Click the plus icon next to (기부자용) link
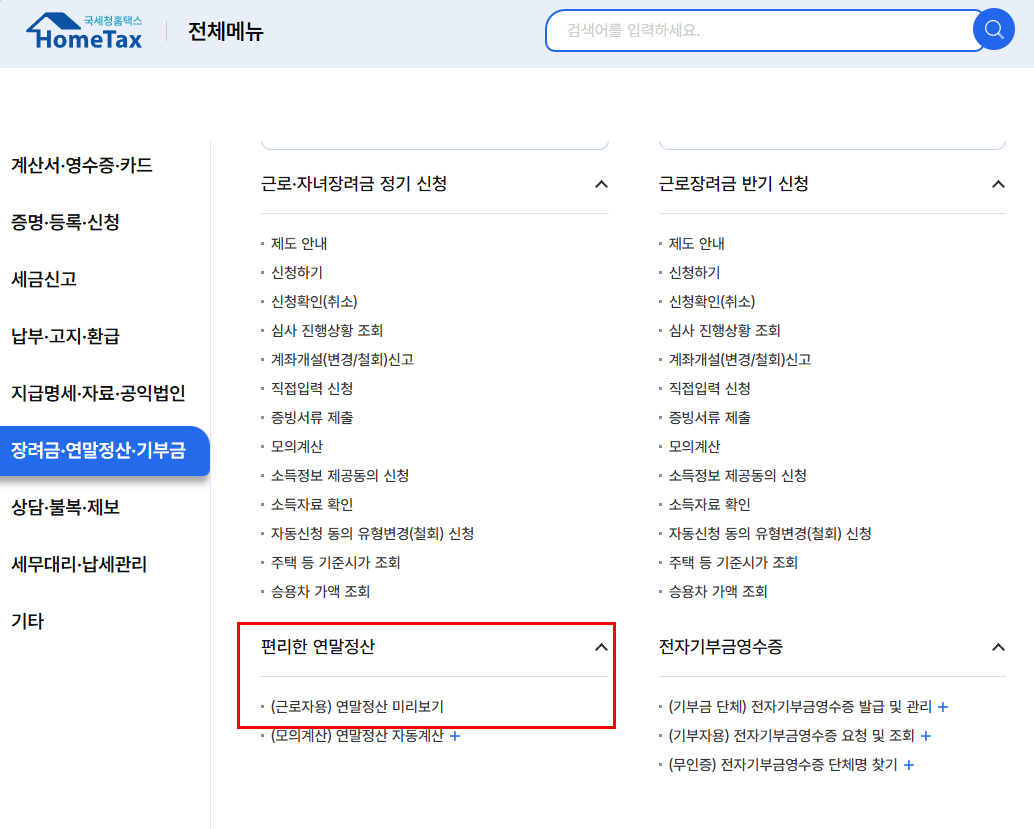 point(925,735)
